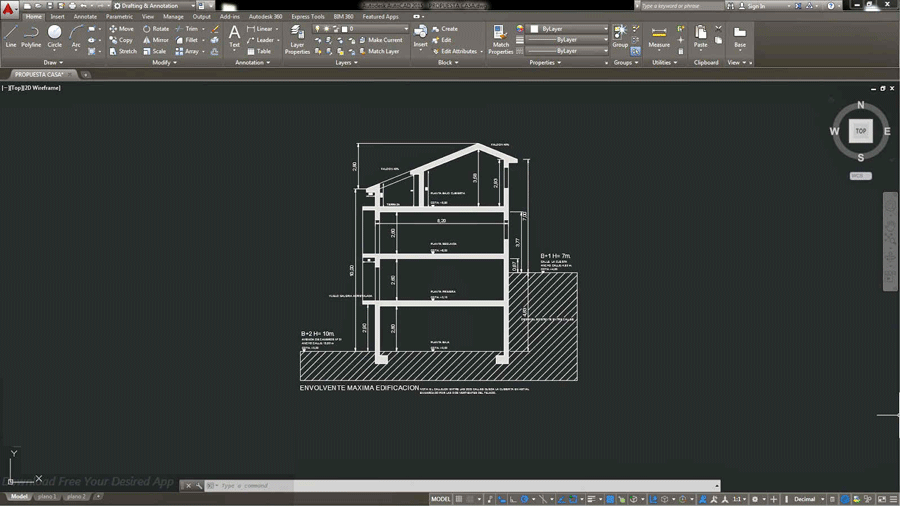The image size is (900, 506).
Task: Open the Layer Properties manager
Action: click(x=297, y=40)
